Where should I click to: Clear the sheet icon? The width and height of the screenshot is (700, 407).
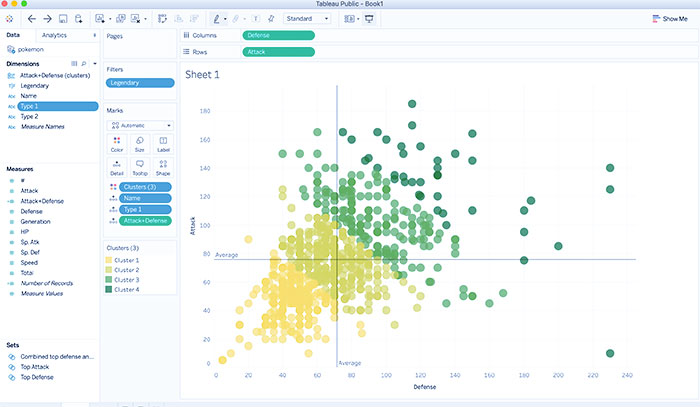135,19
